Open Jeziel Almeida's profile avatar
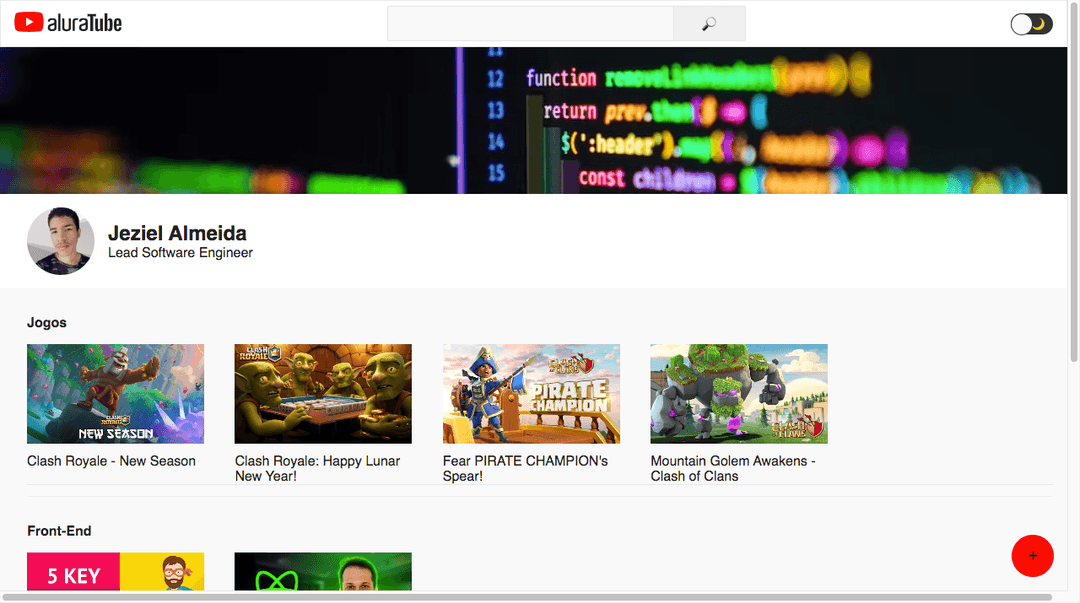Image resolution: width=1080 pixels, height=603 pixels. pos(61,241)
